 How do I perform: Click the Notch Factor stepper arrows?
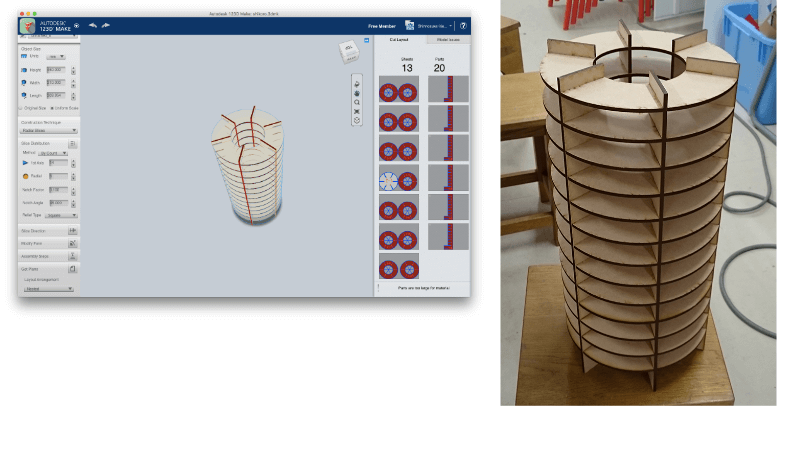(x=73, y=190)
